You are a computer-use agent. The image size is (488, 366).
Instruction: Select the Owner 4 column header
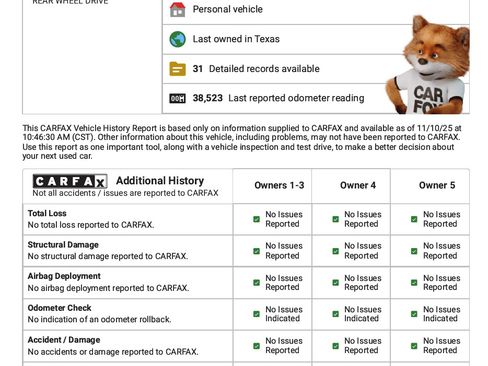(x=358, y=185)
